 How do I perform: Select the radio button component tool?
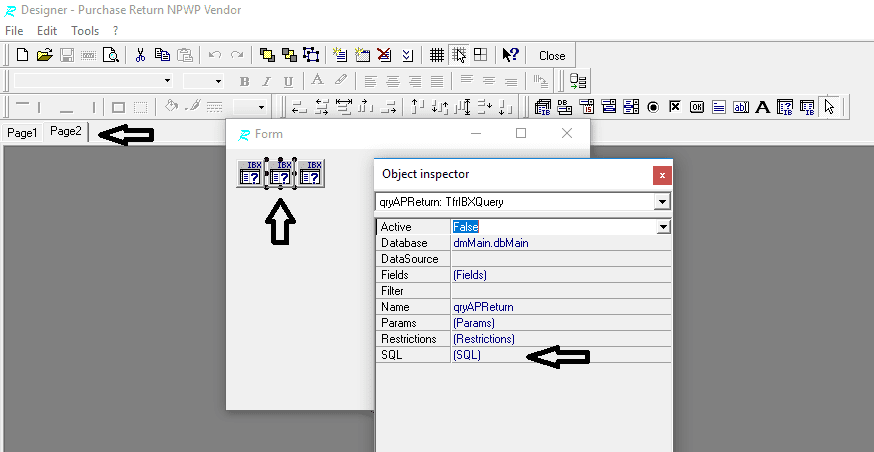pos(652,107)
